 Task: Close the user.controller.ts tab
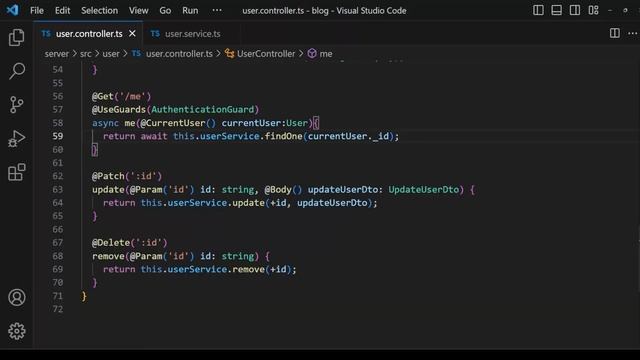(x=132, y=33)
